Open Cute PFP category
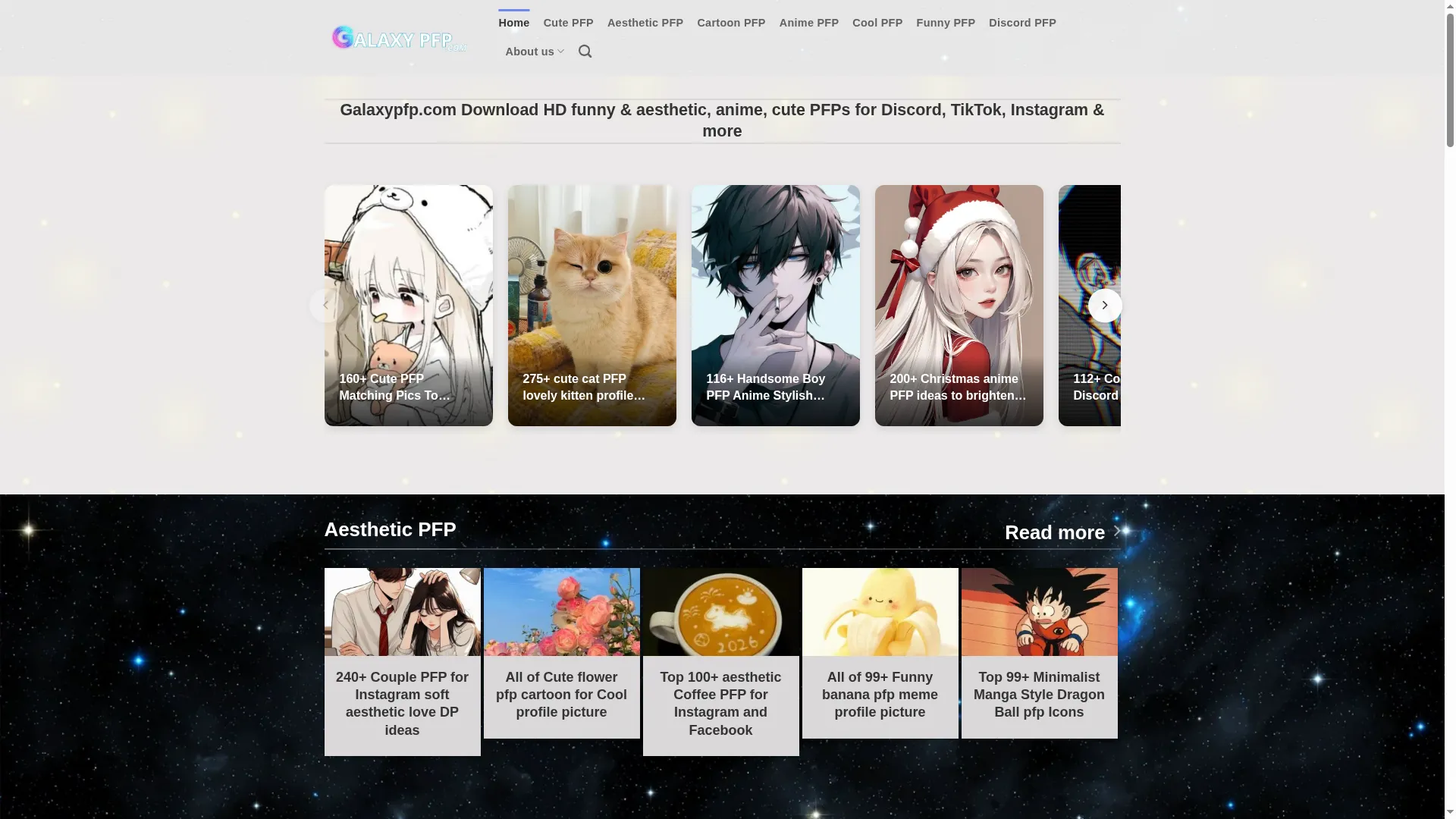1456x819 pixels. pyautogui.click(x=568, y=23)
